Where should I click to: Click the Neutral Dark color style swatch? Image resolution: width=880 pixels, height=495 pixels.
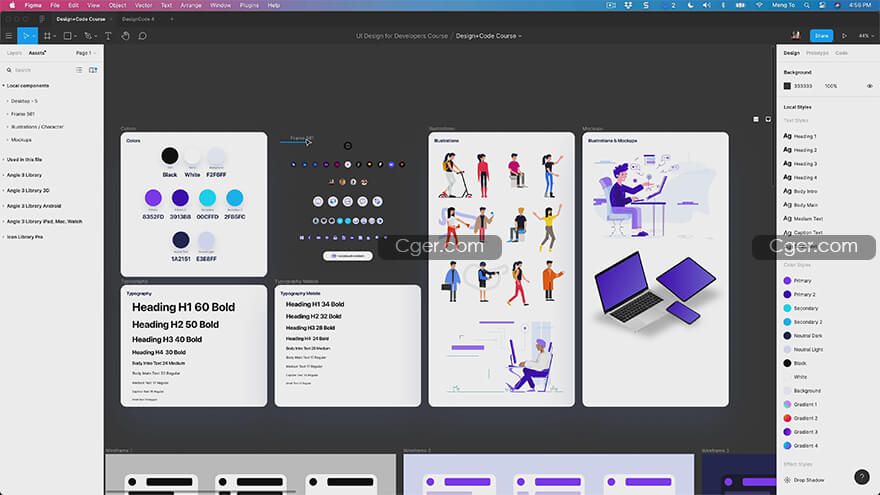click(787, 336)
